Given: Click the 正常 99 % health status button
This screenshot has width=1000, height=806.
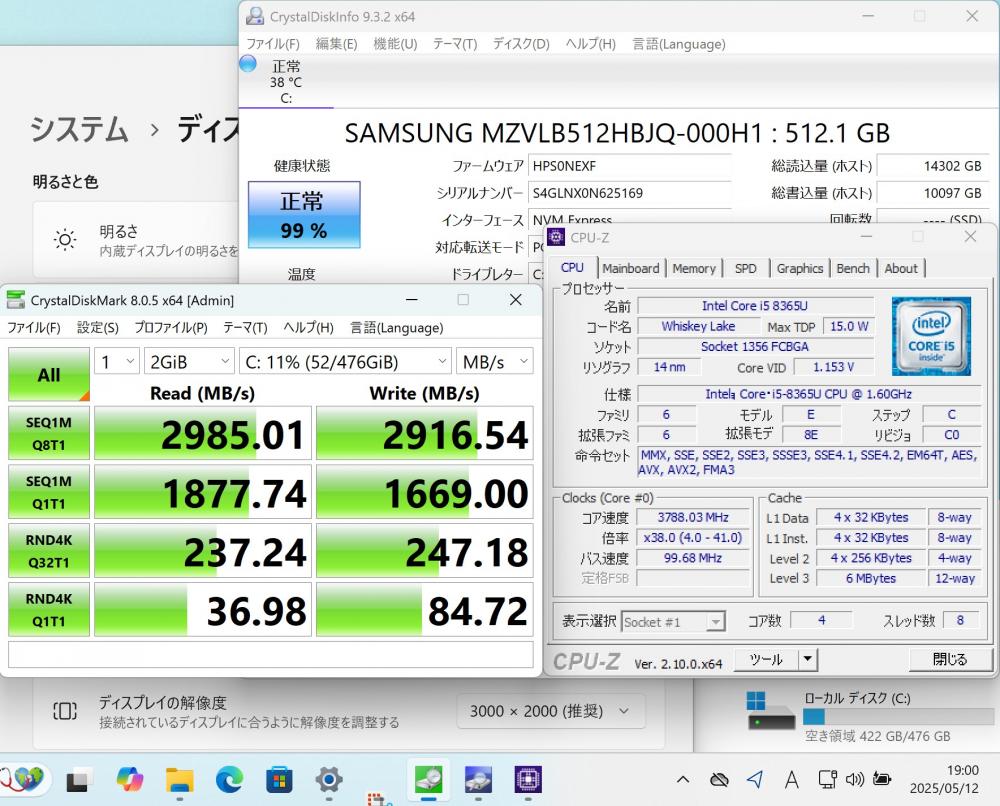Looking at the screenshot, I should tap(304, 215).
